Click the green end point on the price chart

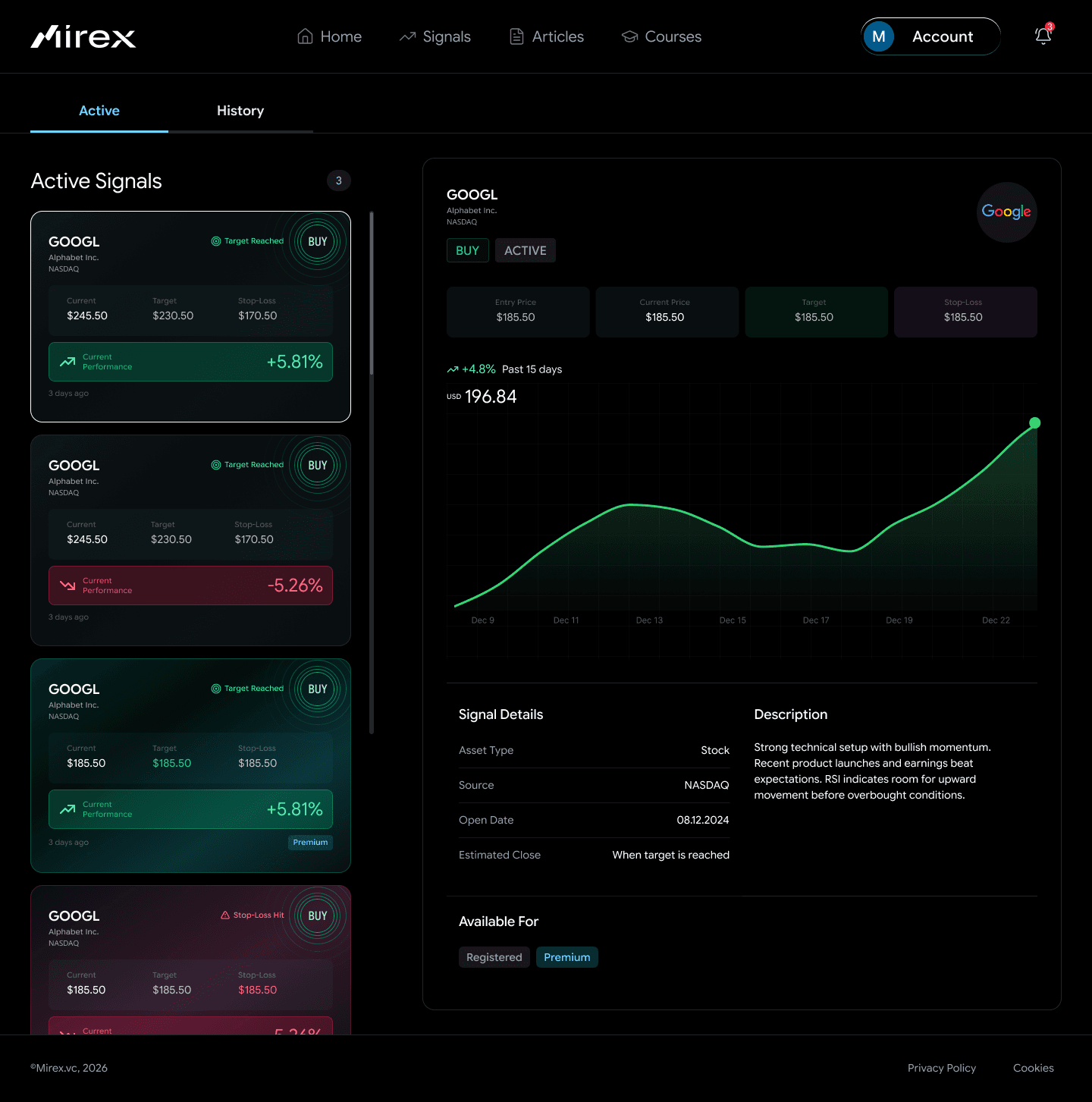(1034, 423)
